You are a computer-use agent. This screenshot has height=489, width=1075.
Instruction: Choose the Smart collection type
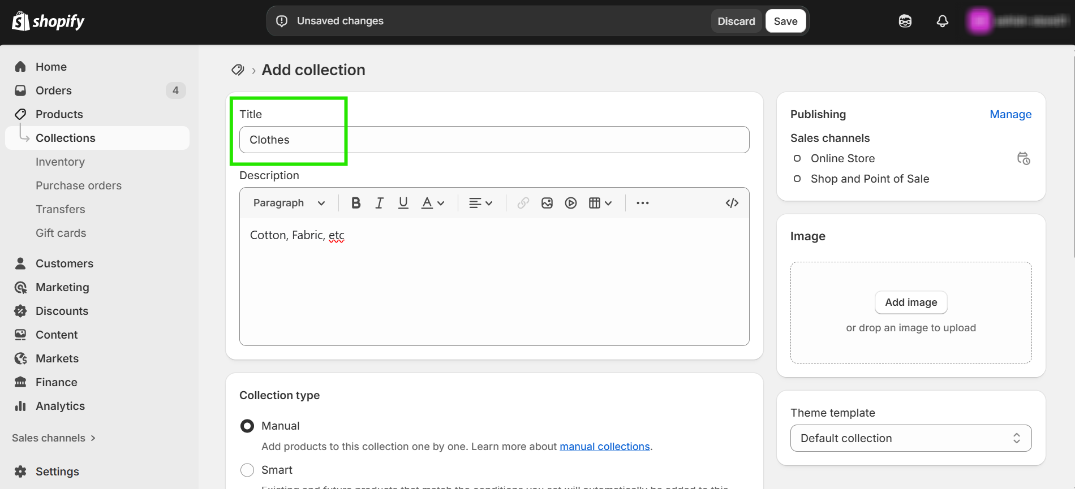pyautogui.click(x=247, y=470)
